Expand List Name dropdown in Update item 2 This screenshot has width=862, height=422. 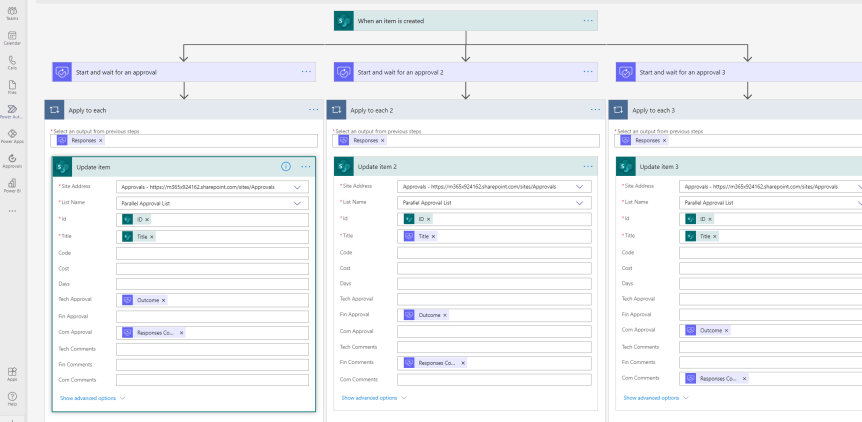579,203
